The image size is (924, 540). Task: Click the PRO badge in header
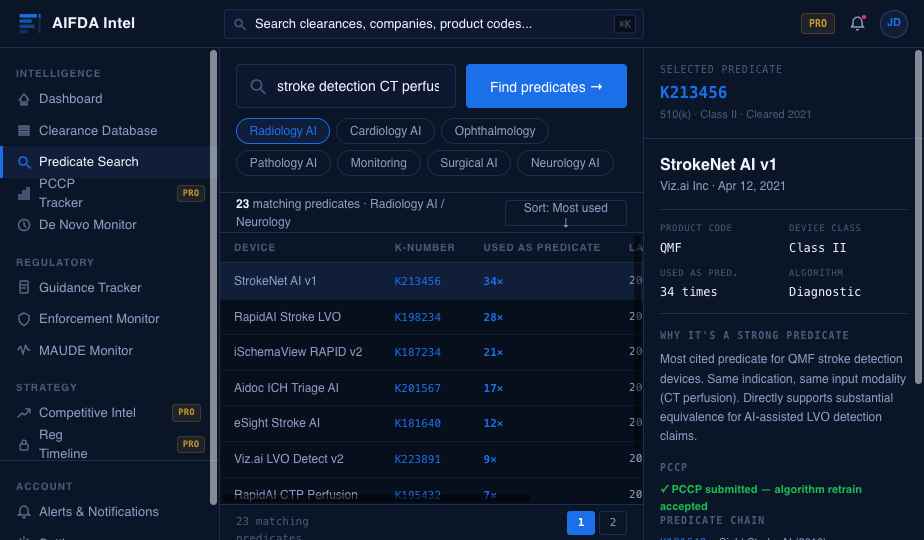(817, 23)
